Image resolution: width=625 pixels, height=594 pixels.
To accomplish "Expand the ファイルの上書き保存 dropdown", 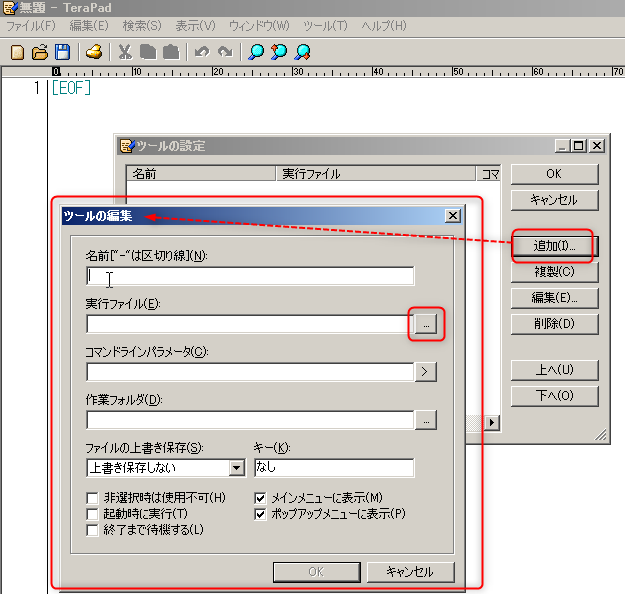I will coord(237,468).
